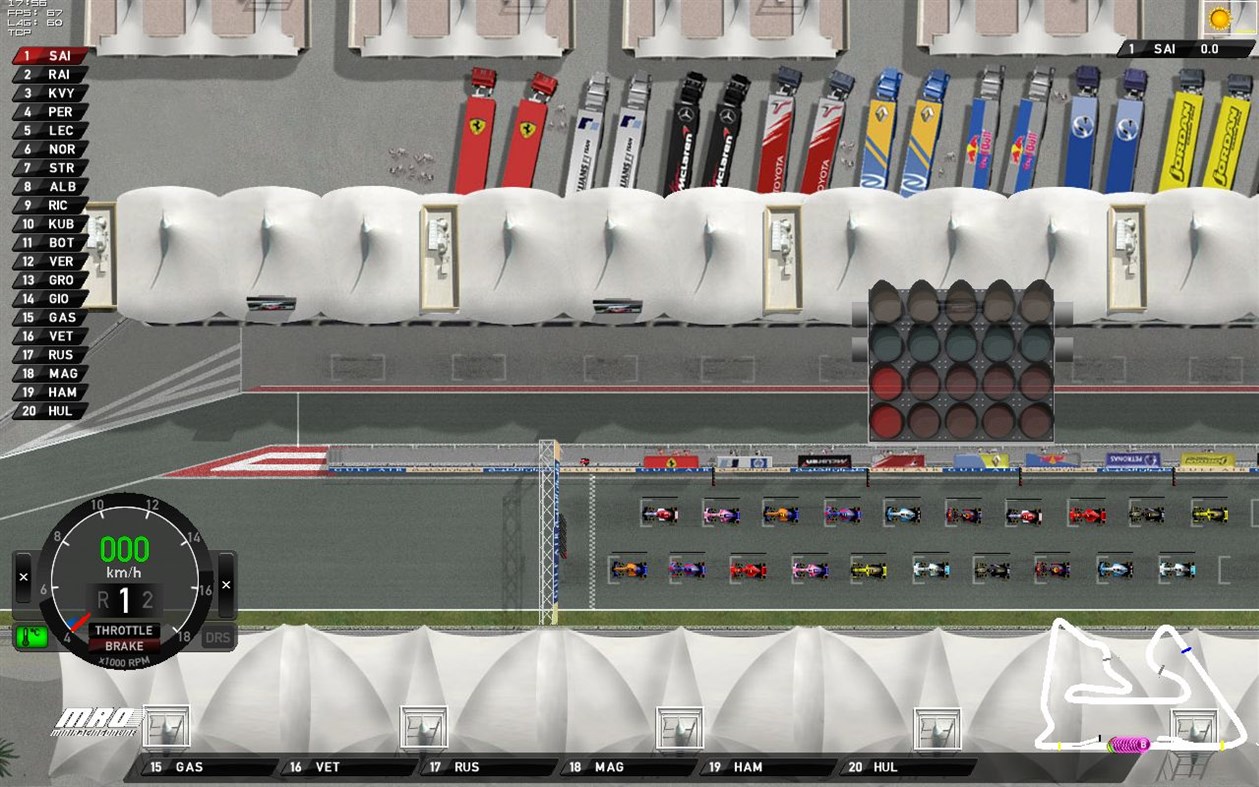Select '12 VER' in standings list
The height and width of the screenshot is (787, 1259).
click(49, 261)
